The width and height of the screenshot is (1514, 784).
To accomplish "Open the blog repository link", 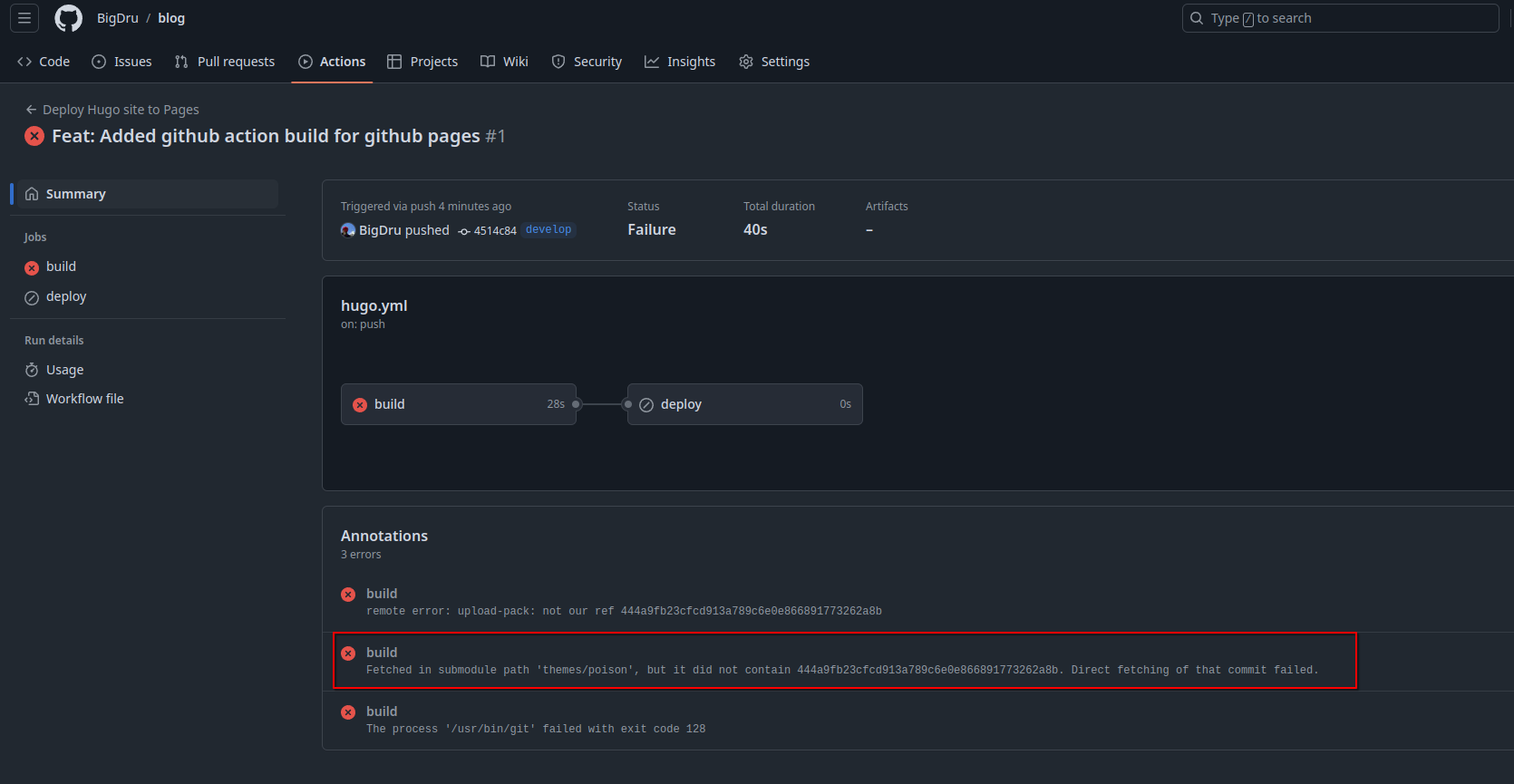I will click(171, 18).
